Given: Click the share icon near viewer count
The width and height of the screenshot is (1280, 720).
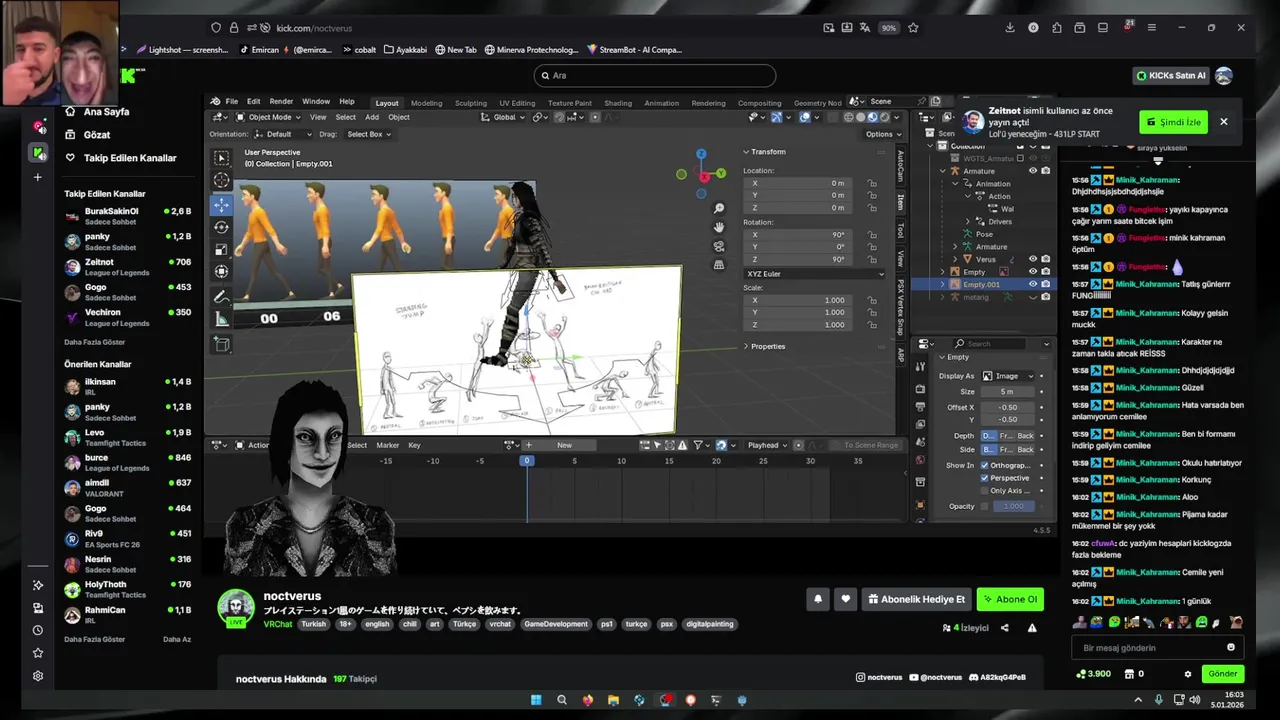Looking at the screenshot, I should 1005,628.
